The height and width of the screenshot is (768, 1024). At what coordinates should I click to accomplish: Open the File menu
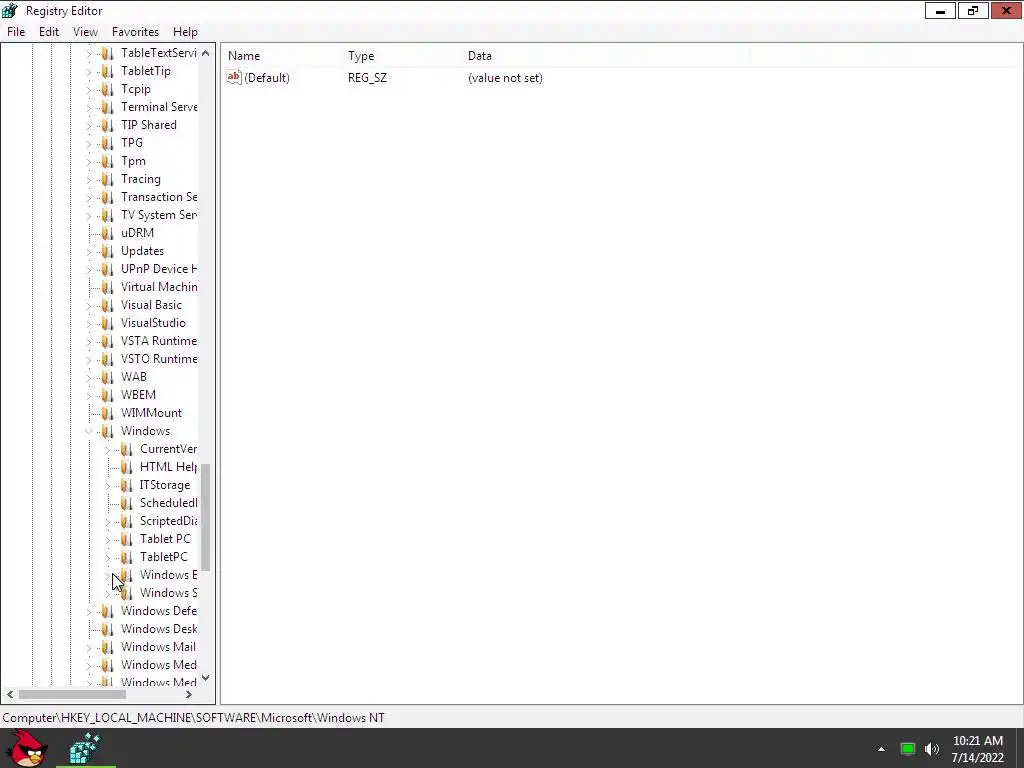(16, 31)
